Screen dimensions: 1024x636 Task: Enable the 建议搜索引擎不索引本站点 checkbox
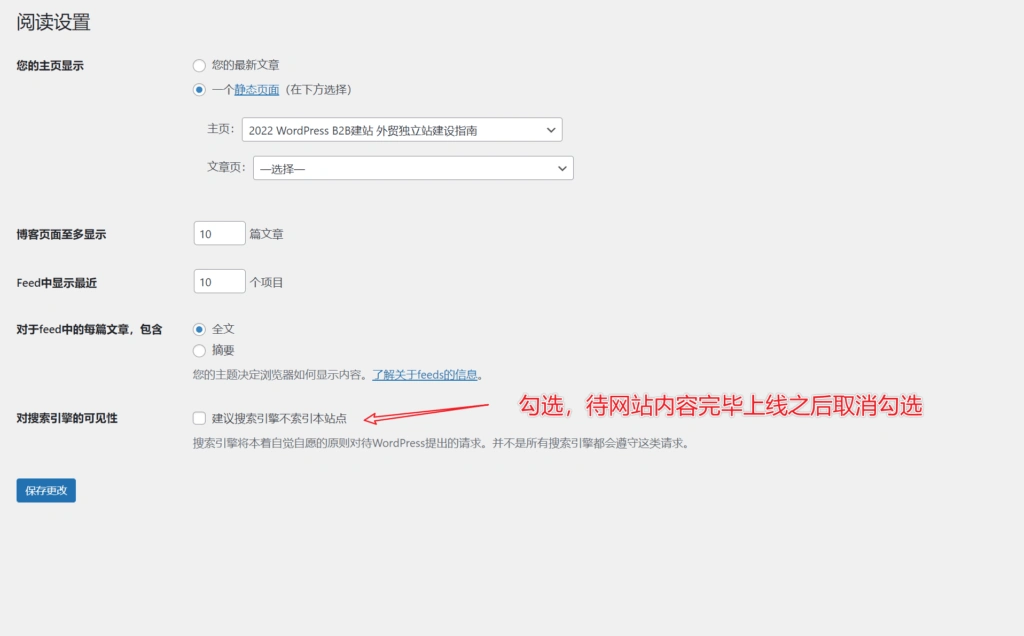coord(200,418)
